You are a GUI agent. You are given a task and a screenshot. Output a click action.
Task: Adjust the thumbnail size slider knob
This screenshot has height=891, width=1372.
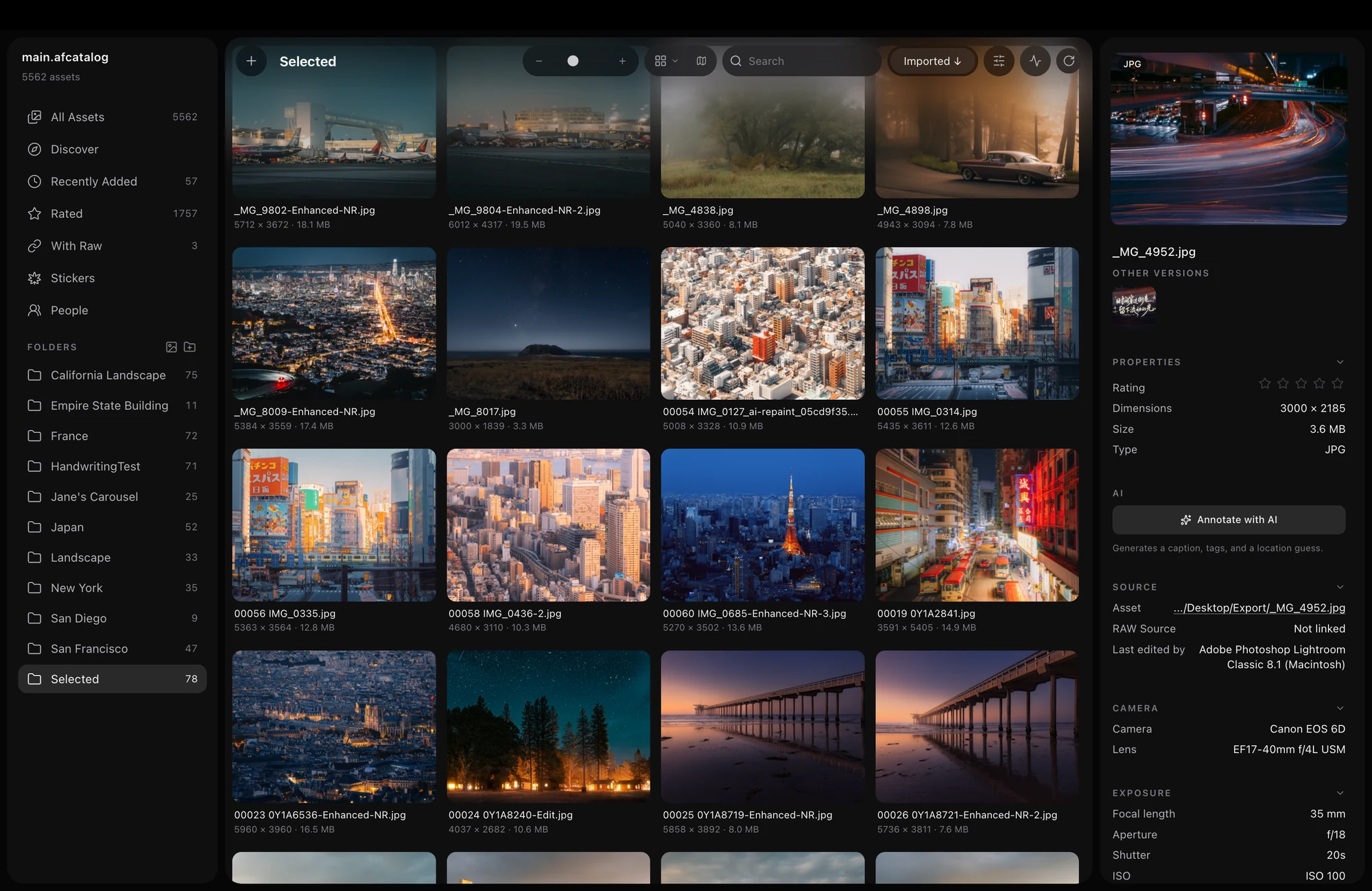point(573,61)
